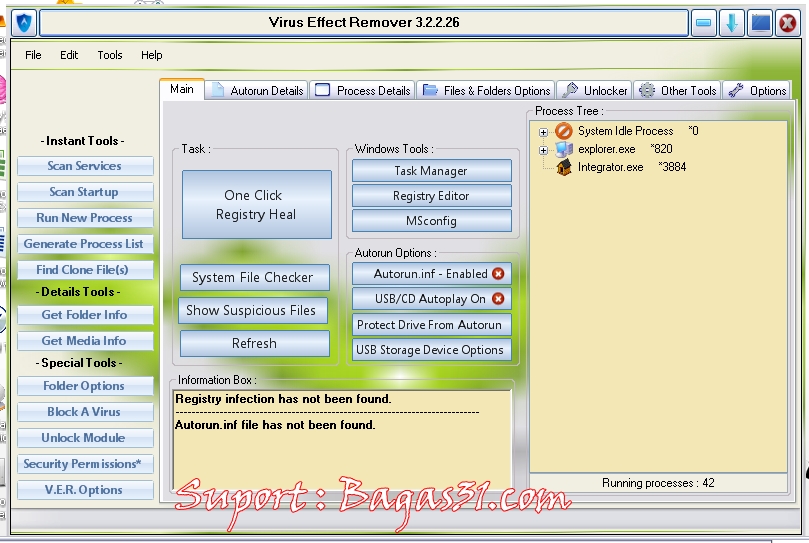
Task: Open the Unlocker tab
Action: coord(594,90)
